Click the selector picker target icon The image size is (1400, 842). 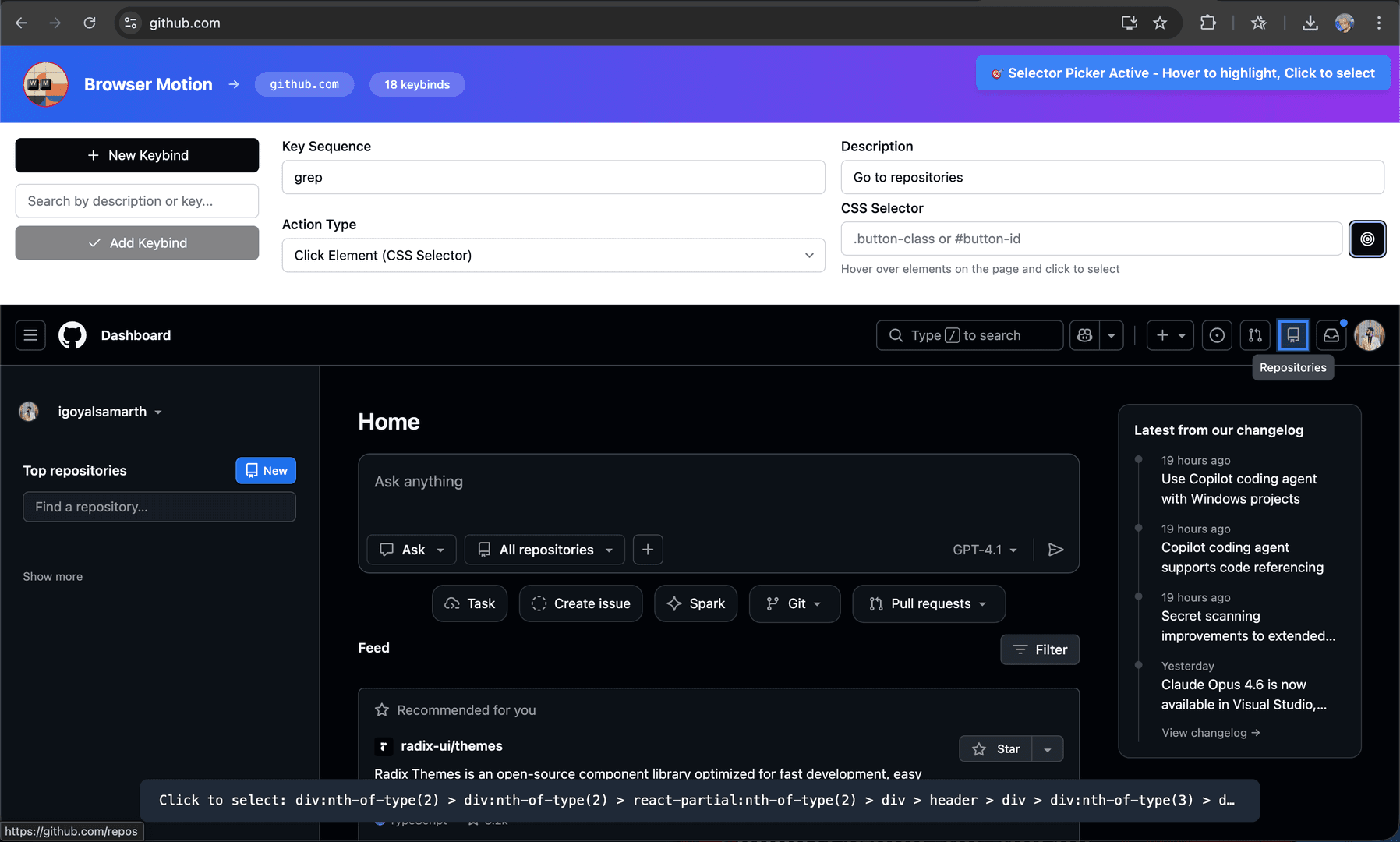1366,239
